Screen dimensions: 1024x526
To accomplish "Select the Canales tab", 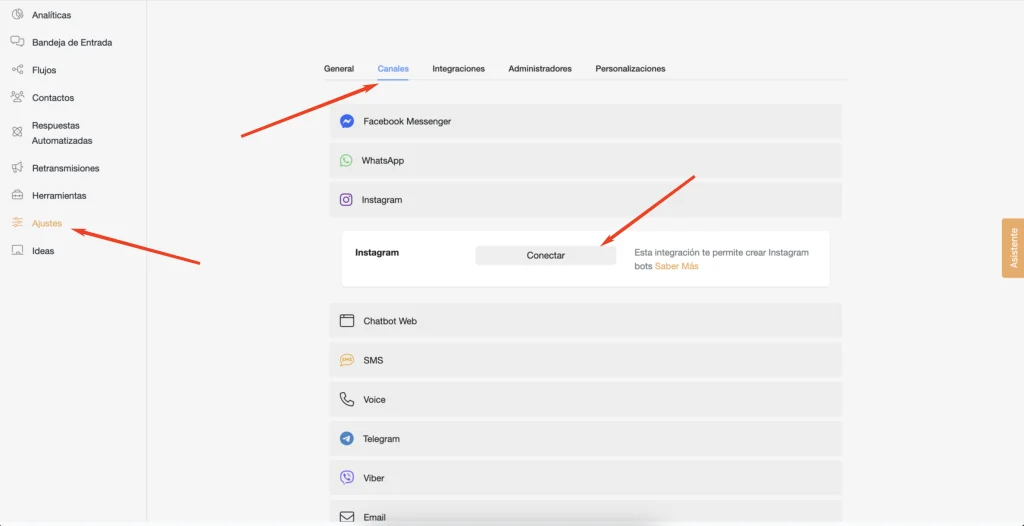I will click(393, 69).
